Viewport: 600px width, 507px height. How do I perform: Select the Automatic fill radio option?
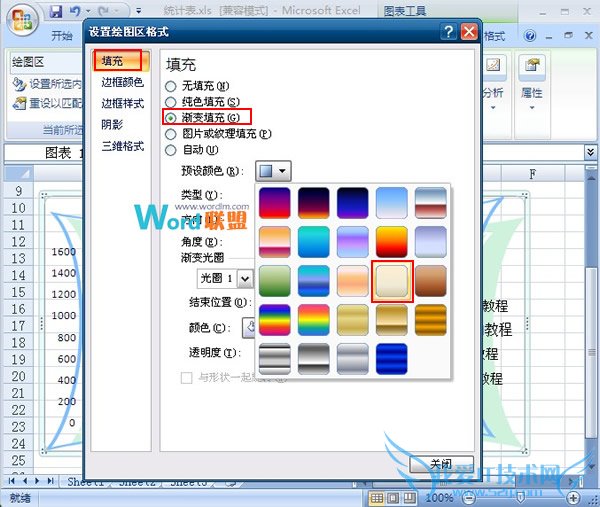pos(171,150)
